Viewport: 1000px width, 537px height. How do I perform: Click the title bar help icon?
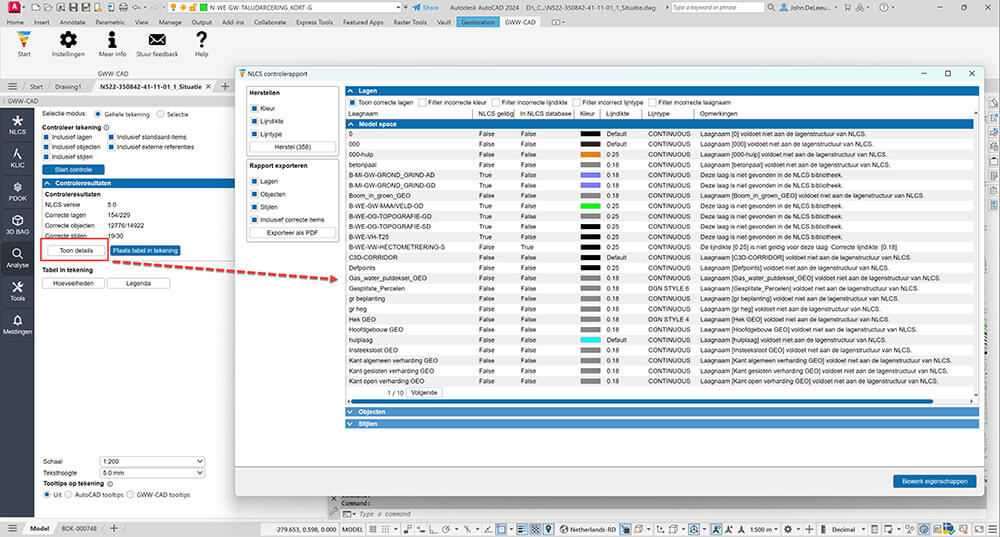(883, 7)
